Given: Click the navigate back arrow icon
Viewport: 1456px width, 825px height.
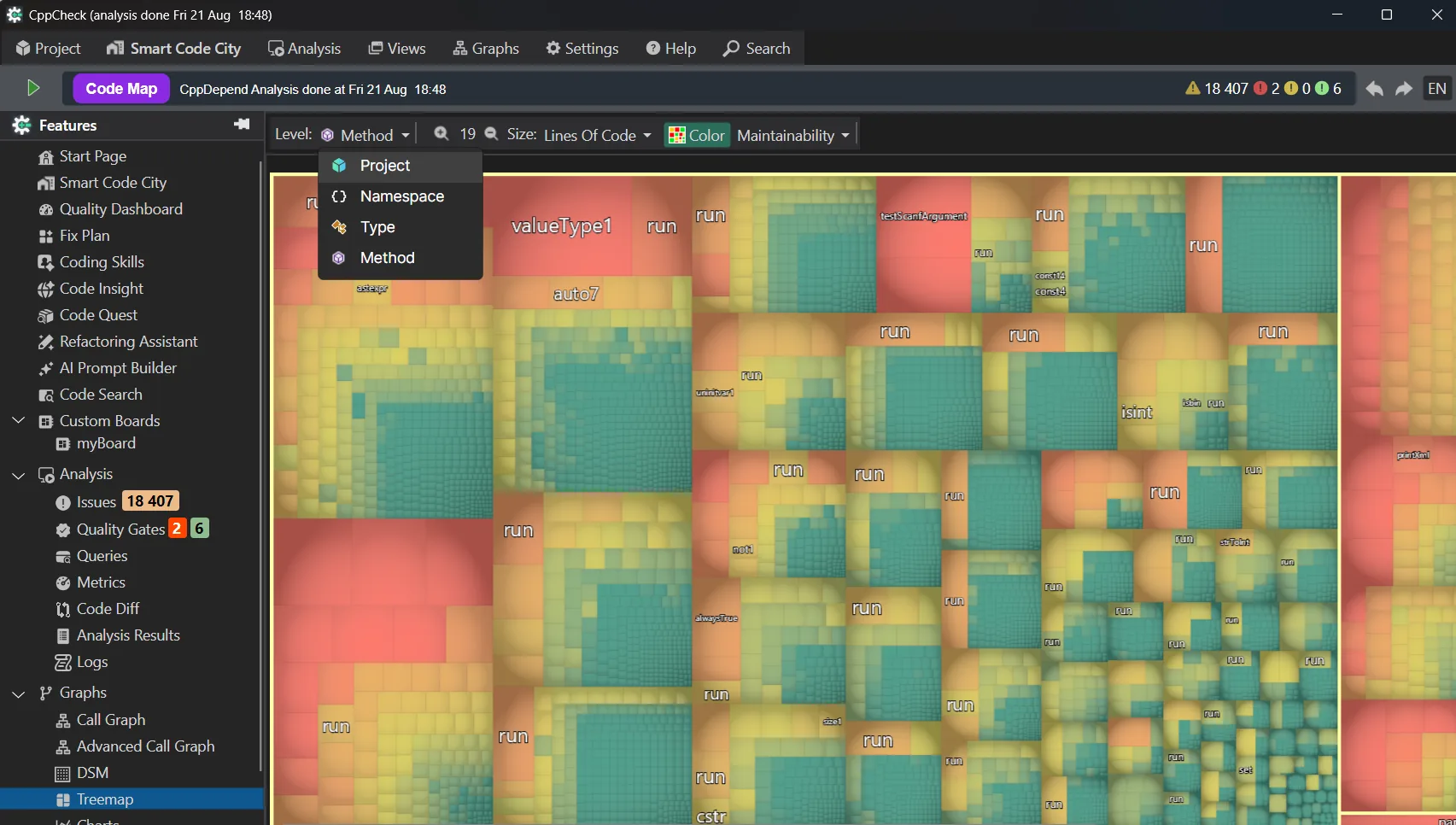Looking at the screenshot, I should 1374,89.
